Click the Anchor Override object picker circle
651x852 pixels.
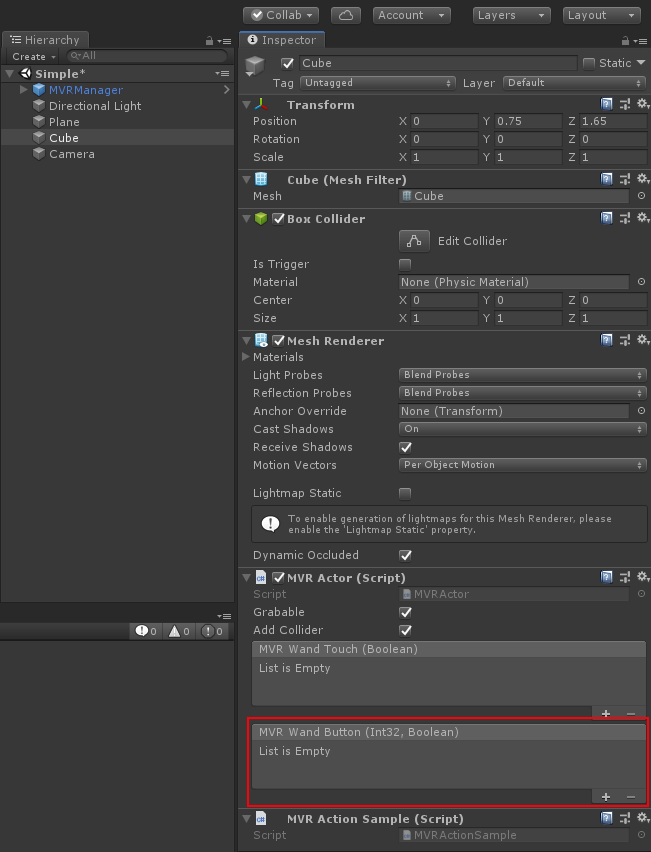click(x=641, y=411)
